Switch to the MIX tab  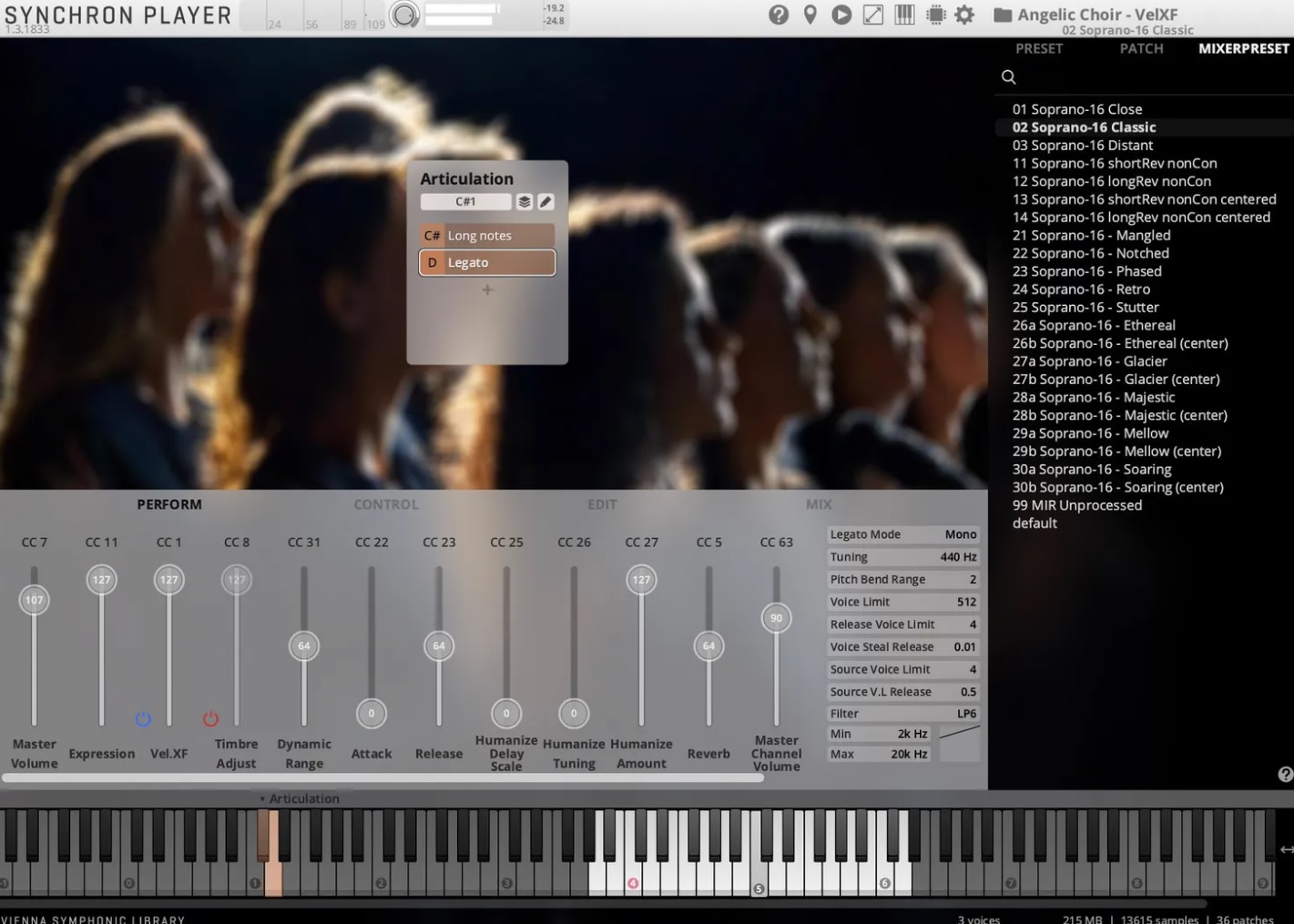[818, 504]
